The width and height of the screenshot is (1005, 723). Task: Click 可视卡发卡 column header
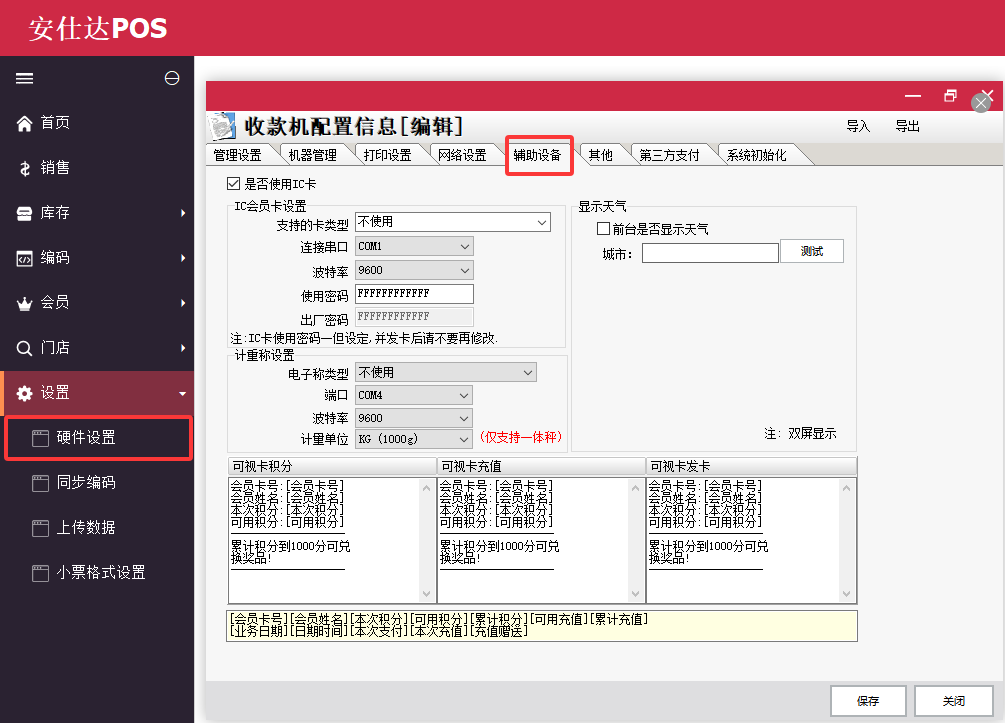[x=751, y=466]
